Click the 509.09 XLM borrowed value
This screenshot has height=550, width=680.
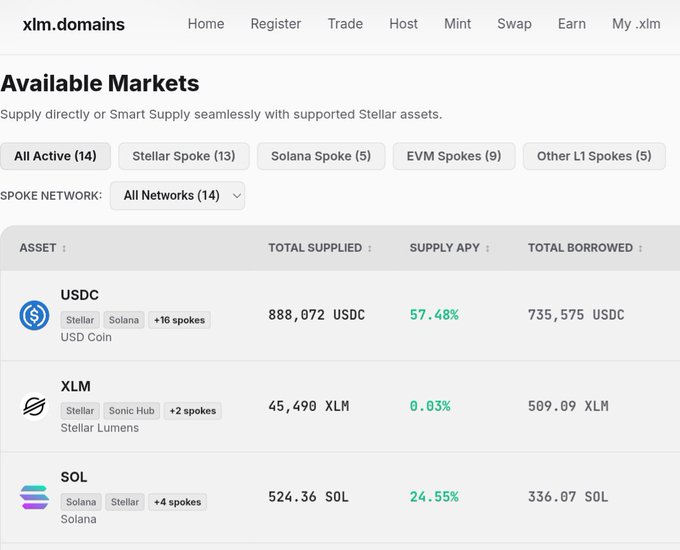[568, 406]
